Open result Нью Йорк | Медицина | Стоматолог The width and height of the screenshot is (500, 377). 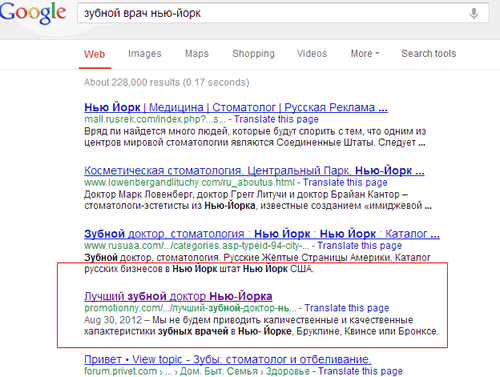click(x=236, y=107)
